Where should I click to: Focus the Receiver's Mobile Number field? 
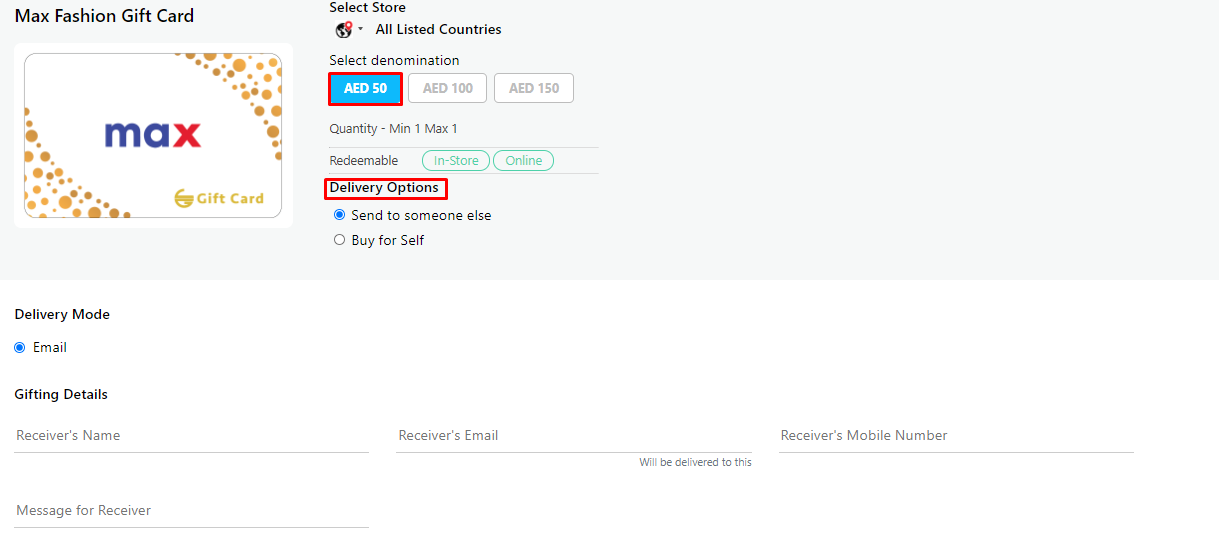tap(956, 436)
